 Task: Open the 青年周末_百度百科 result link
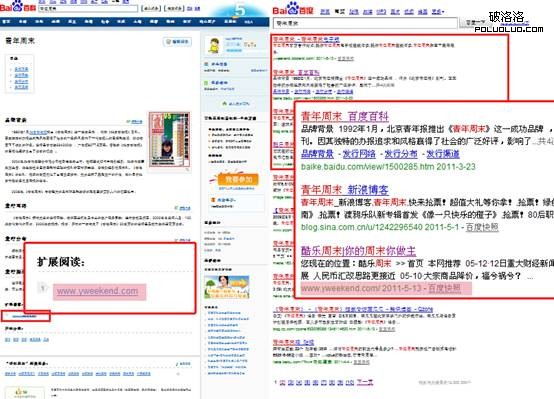(344, 116)
